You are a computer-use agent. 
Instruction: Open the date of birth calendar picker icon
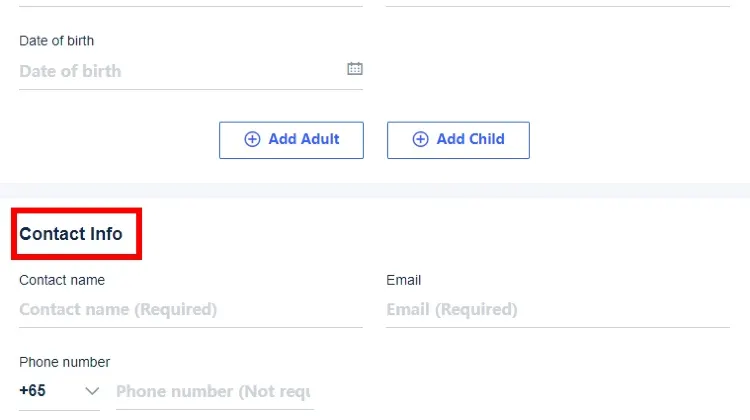point(354,69)
